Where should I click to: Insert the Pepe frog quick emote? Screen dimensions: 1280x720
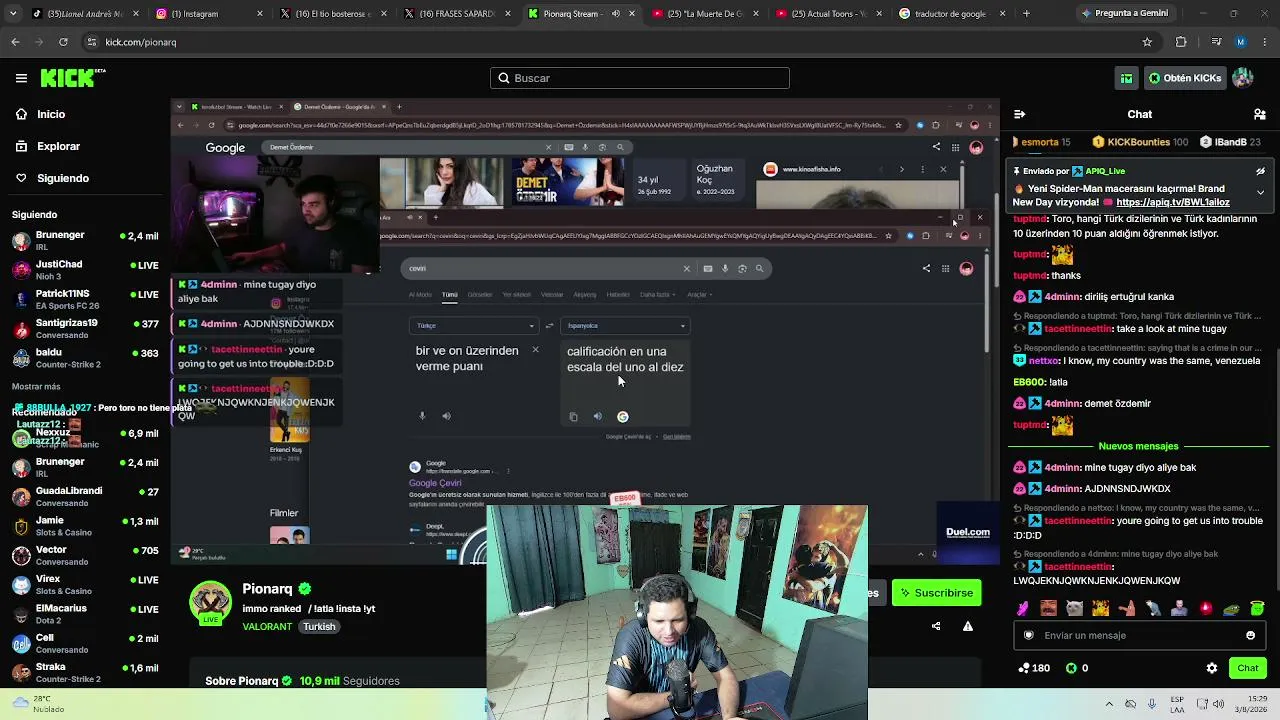[1231, 608]
